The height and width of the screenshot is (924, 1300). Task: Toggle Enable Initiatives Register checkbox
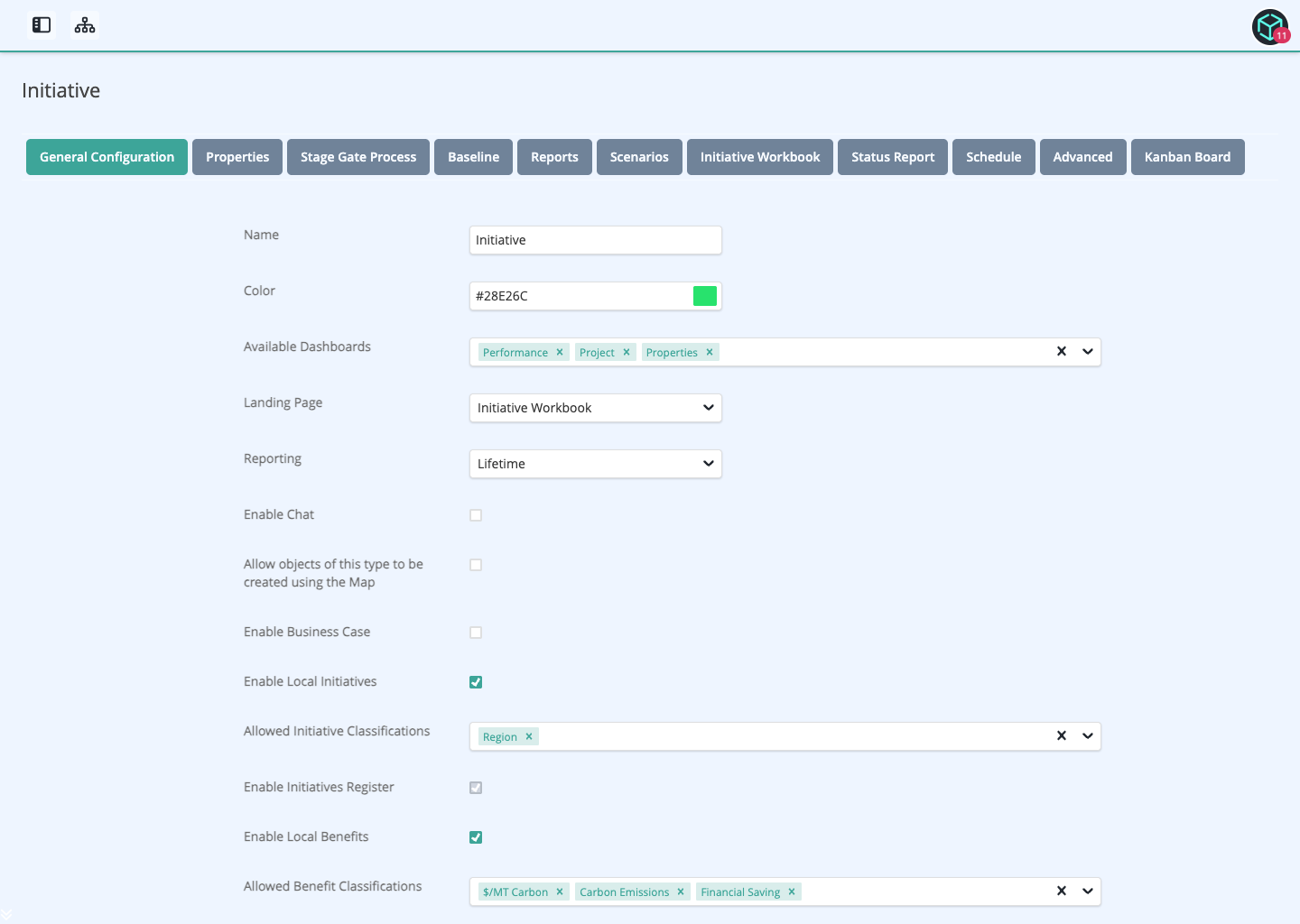[476, 788]
